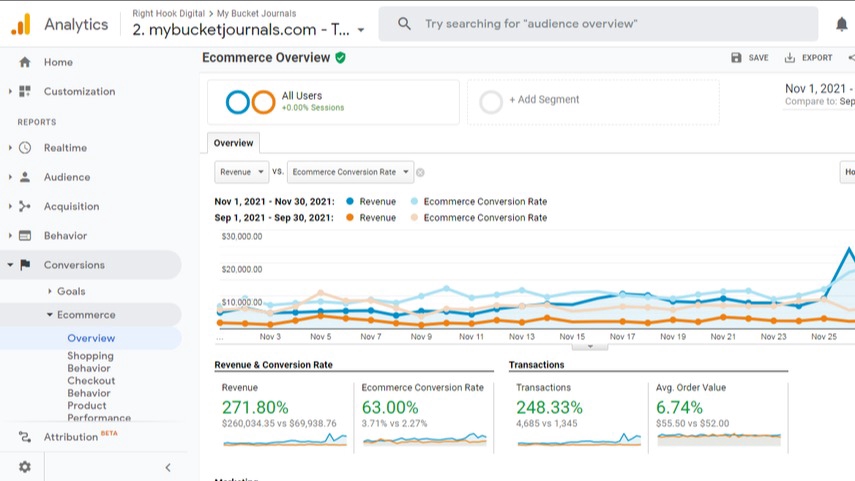Open Checkout Behavior report
Image resolution: width=855 pixels, height=481 pixels.
coord(91,387)
